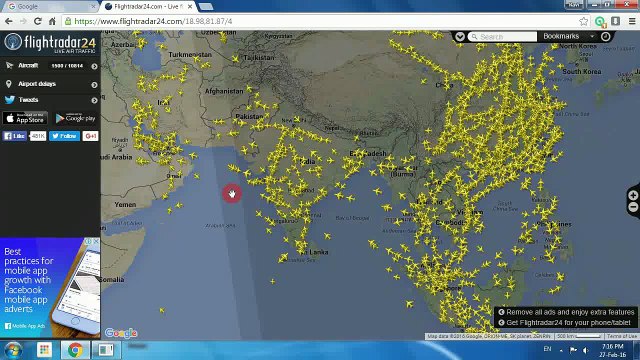Click the volume speaker tray icon
Image resolution: width=640 pixels, height=360 pixels.
coord(586,350)
